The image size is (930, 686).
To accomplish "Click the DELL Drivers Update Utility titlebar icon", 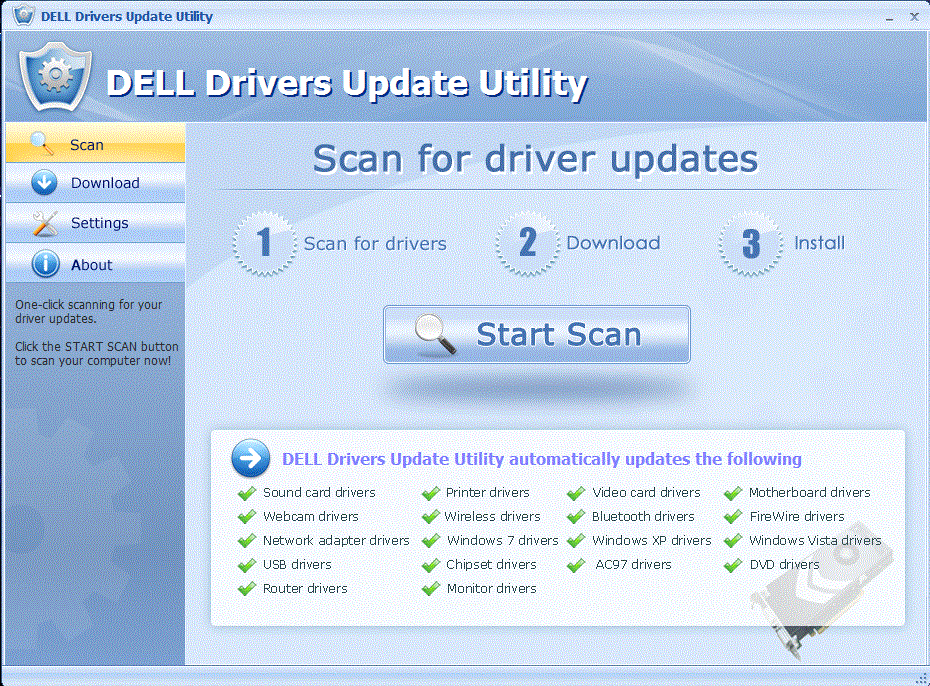I will pyautogui.click(x=25, y=16).
